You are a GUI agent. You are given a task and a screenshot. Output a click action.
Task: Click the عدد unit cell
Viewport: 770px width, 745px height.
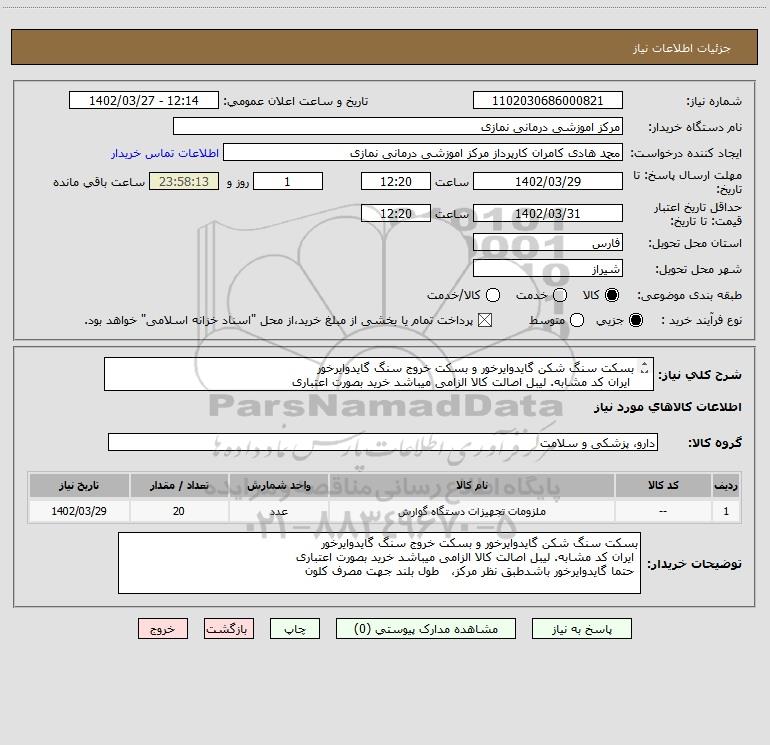[x=278, y=511]
